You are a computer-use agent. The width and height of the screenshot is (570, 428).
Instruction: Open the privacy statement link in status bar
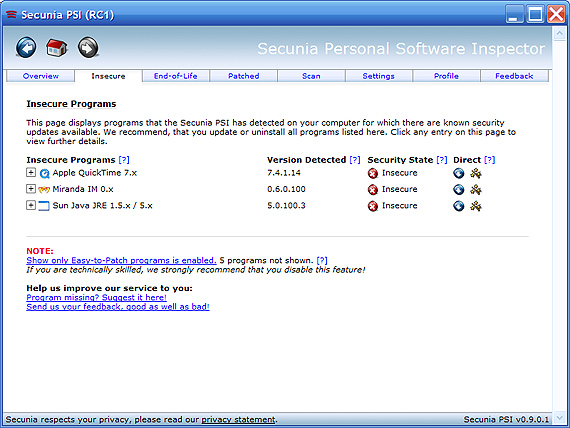(238, 420)
